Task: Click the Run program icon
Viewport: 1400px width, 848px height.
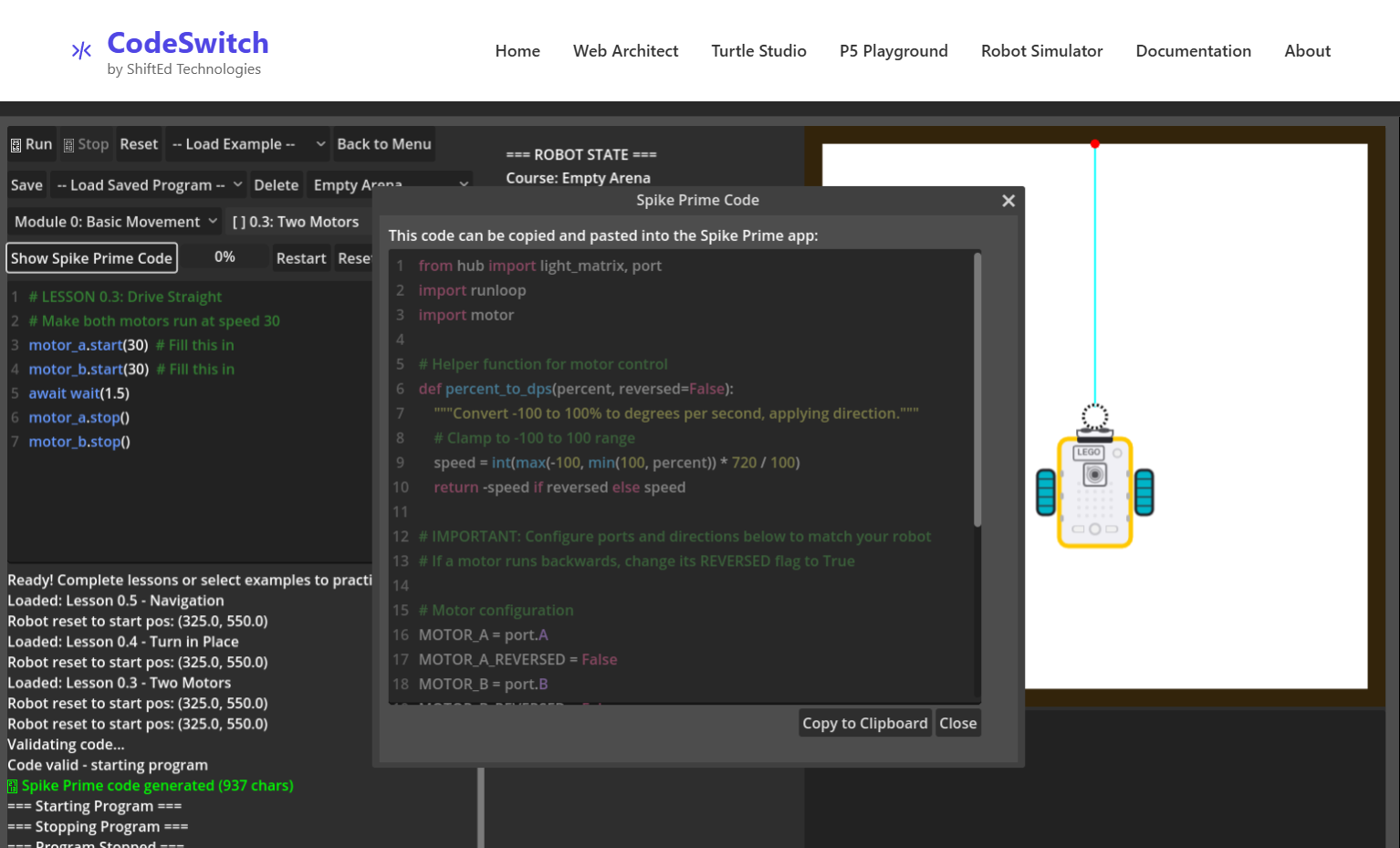Action: point(16,143)
